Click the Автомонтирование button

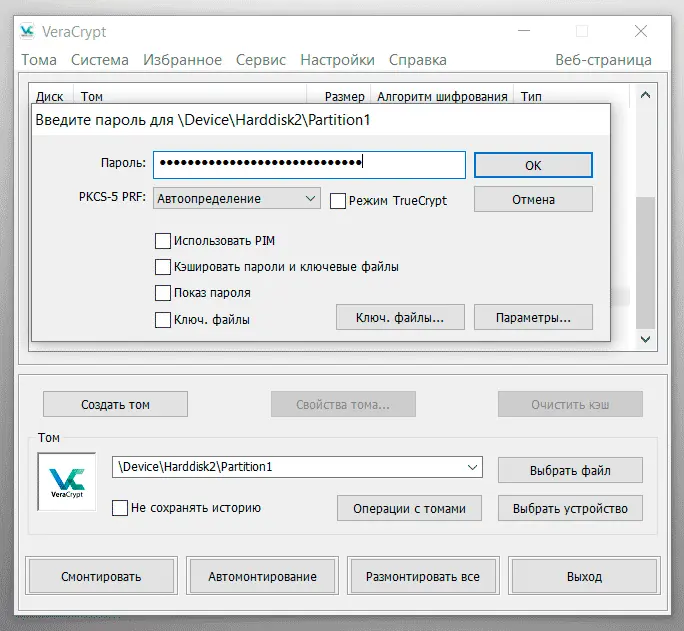(x=262, y=576)
